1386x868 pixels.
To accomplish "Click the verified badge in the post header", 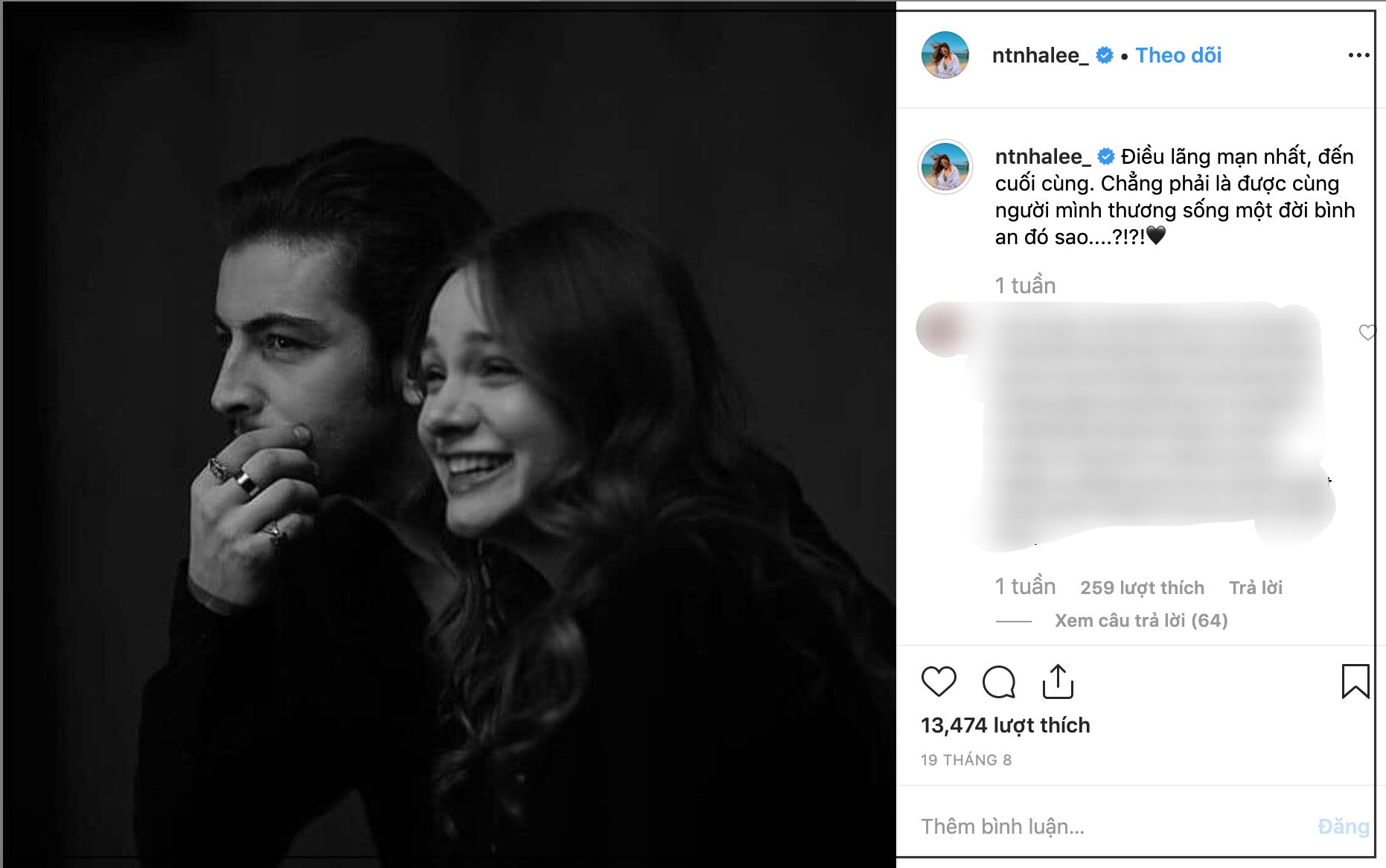I will click(1105, 55).
